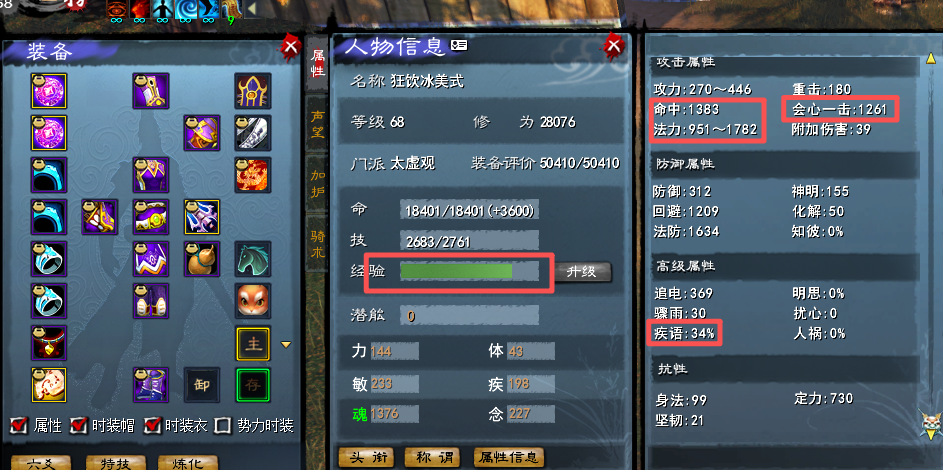Enable the 势力时装 checkbox
The width and height of the screenshot is (943, 470).
point(224,426)
